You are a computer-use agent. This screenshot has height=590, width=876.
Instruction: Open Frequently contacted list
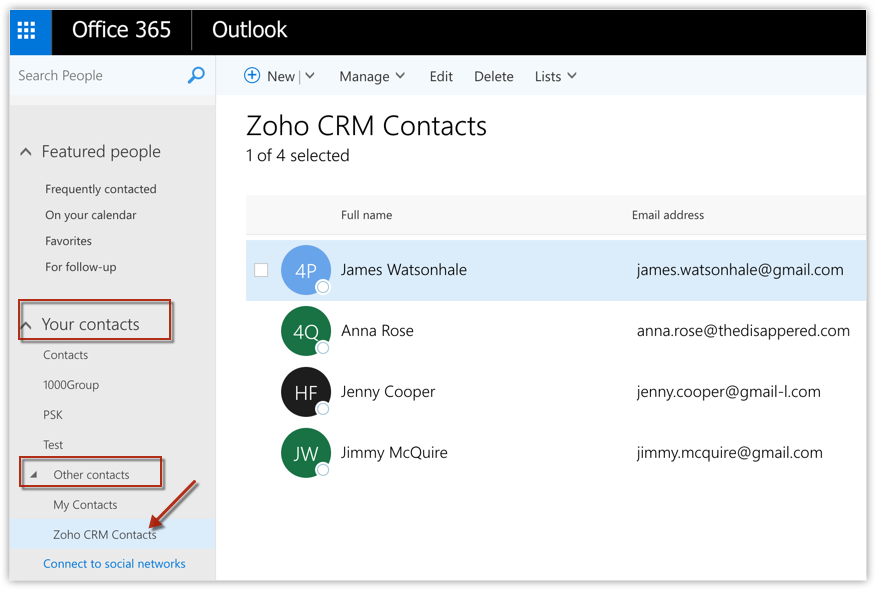click(x=101, y=189)
